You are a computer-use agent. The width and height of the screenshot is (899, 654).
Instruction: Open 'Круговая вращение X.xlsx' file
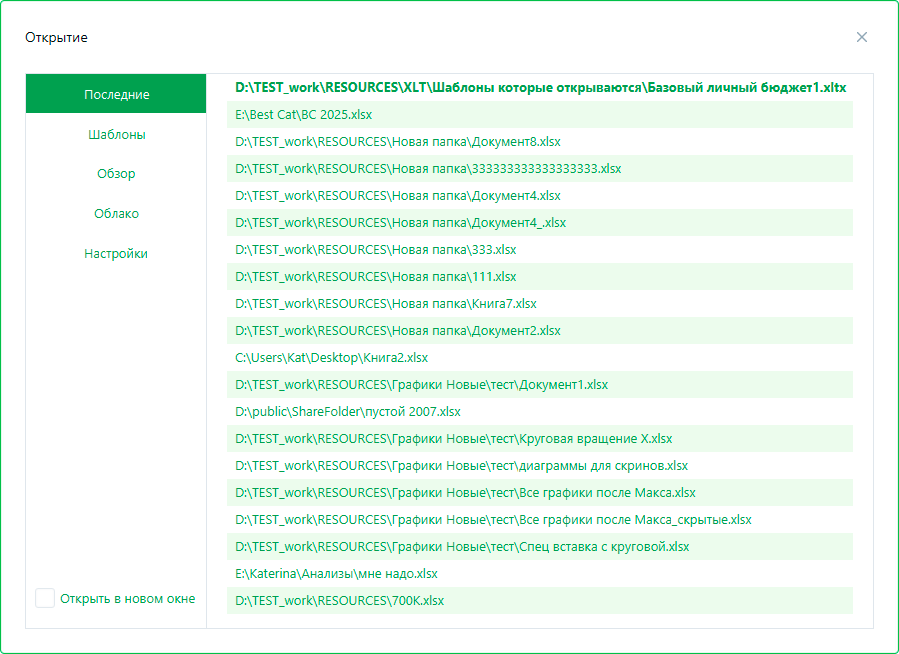454,439
